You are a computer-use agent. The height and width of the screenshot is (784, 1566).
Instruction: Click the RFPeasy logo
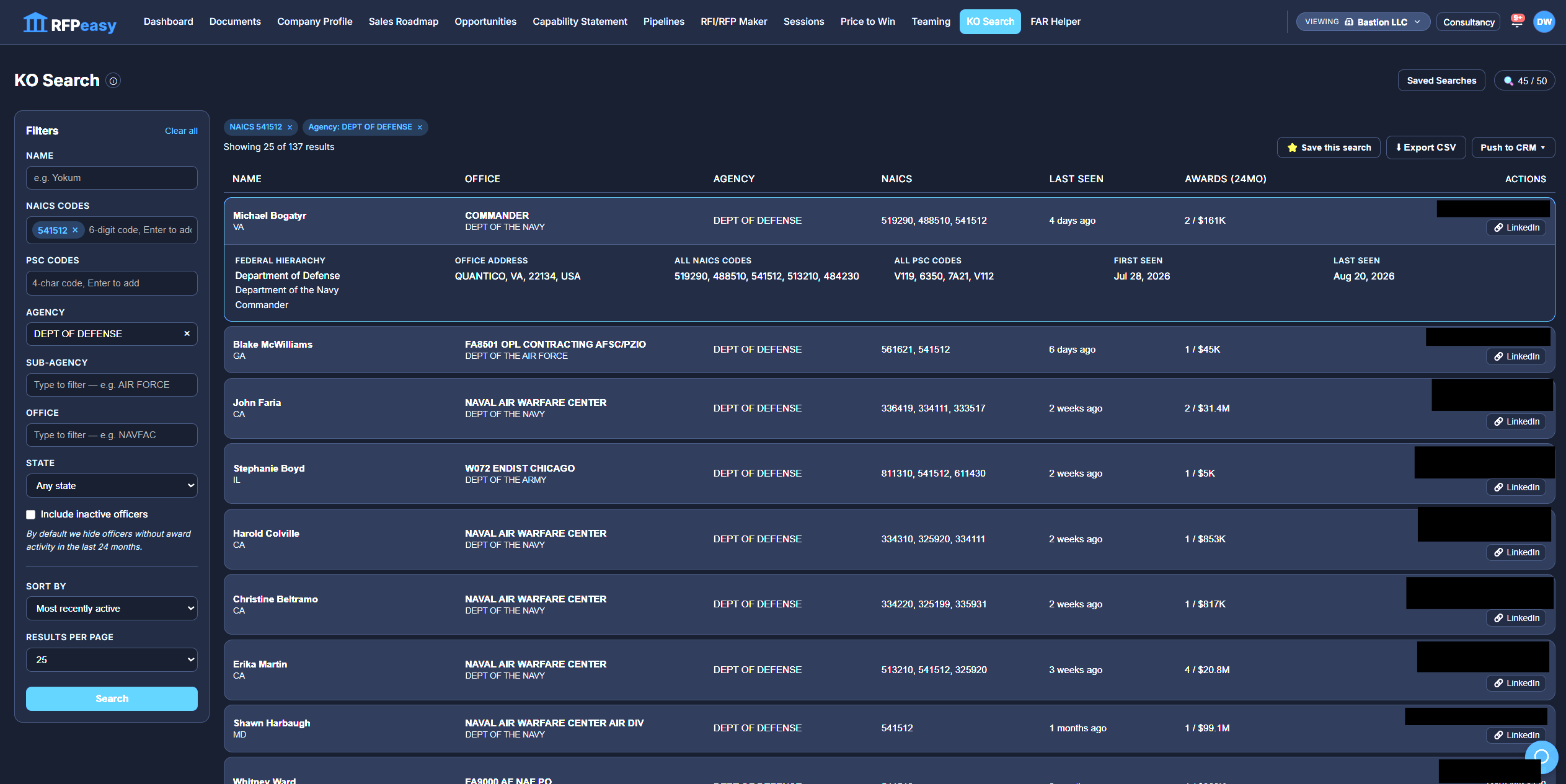tap(69, 23)
